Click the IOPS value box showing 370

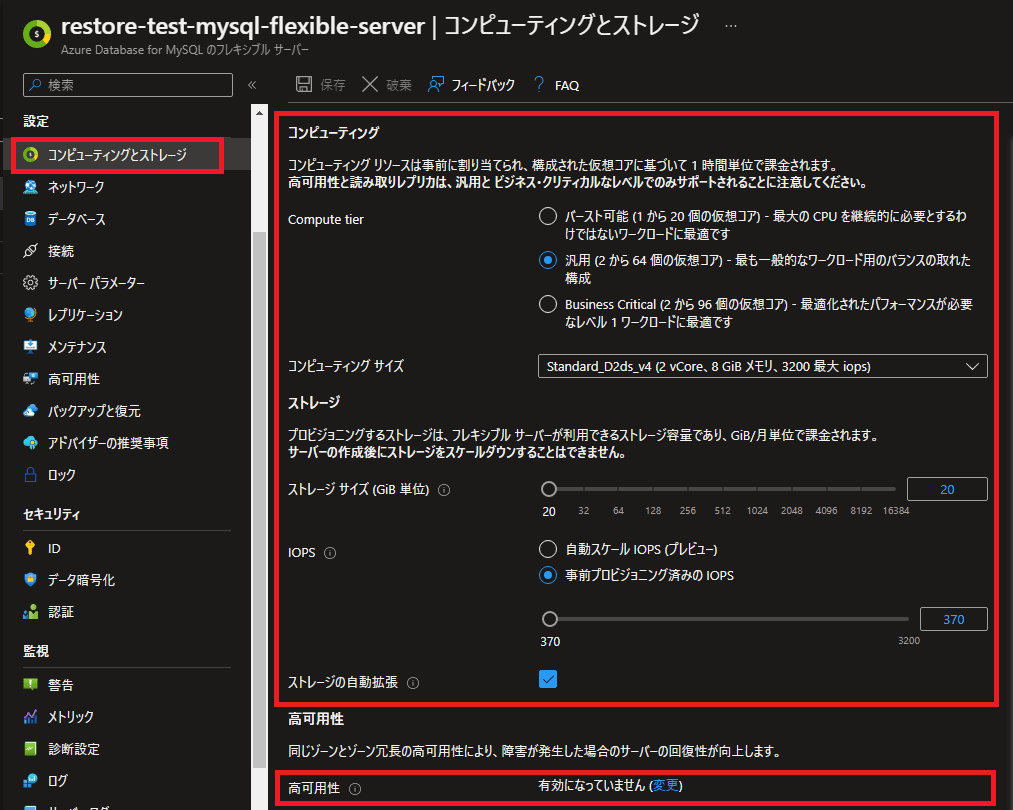coord(954,619)
